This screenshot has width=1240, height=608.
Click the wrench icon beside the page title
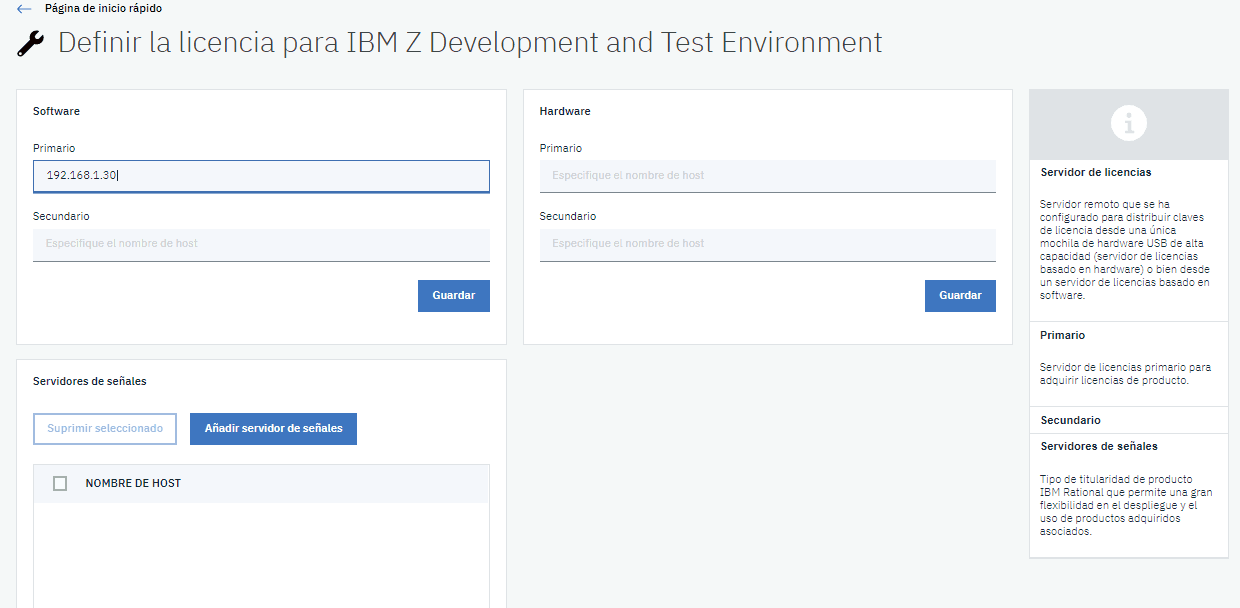coord(32,43)
